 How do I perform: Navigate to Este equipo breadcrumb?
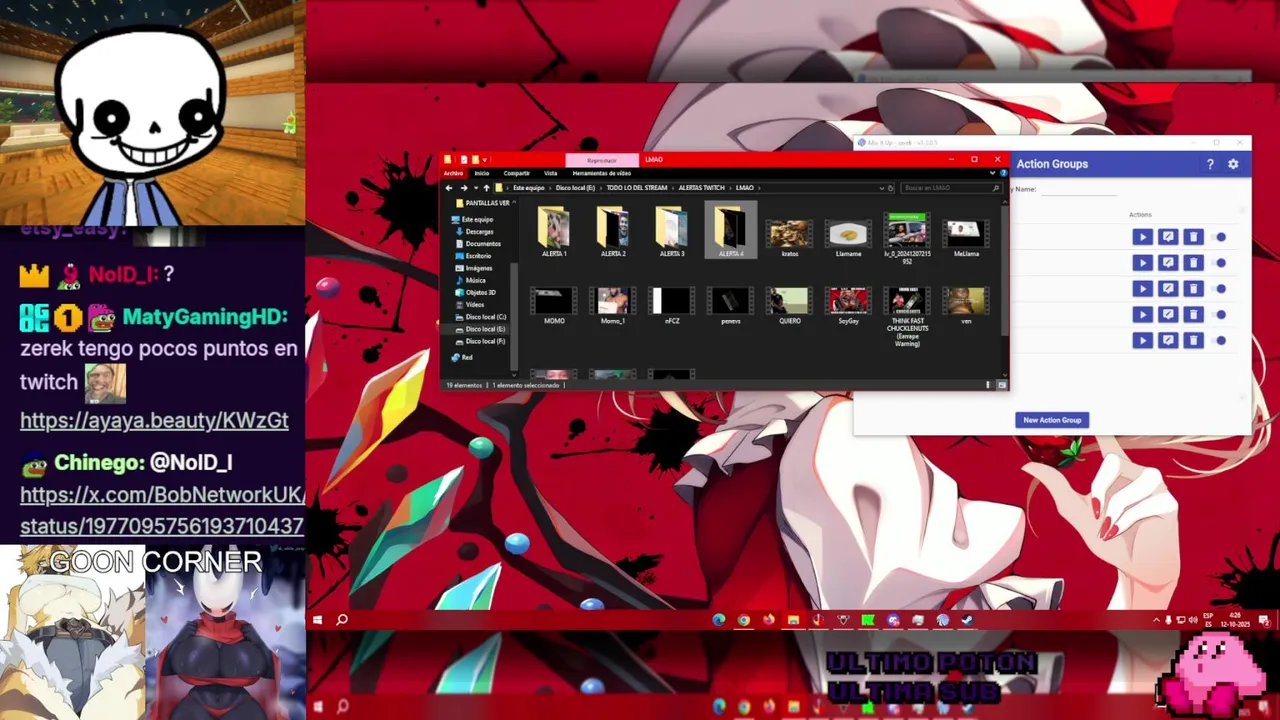pyautogui.click(x=529, y=188)
